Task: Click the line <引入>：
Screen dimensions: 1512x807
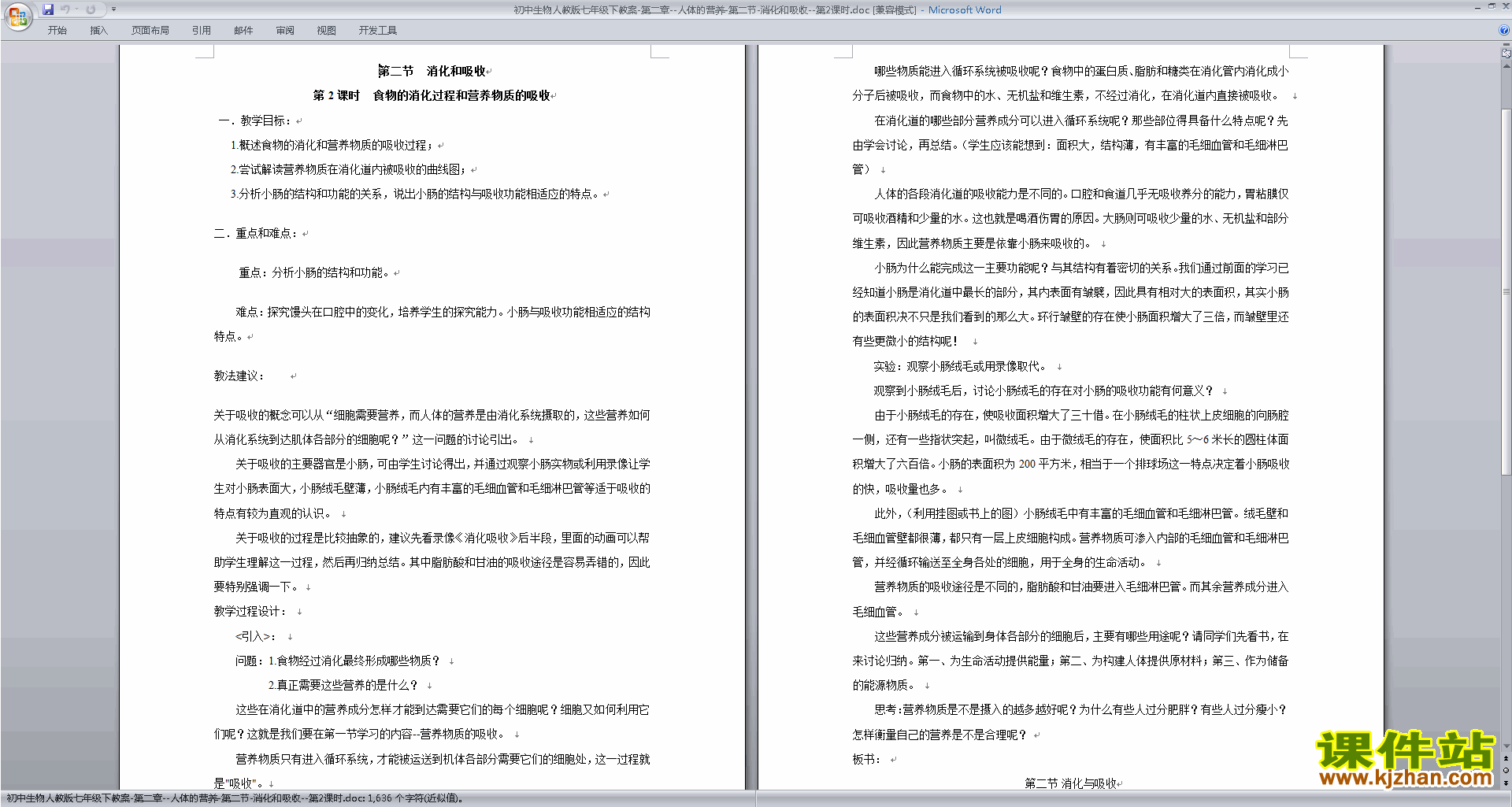Action: [256, 636]
